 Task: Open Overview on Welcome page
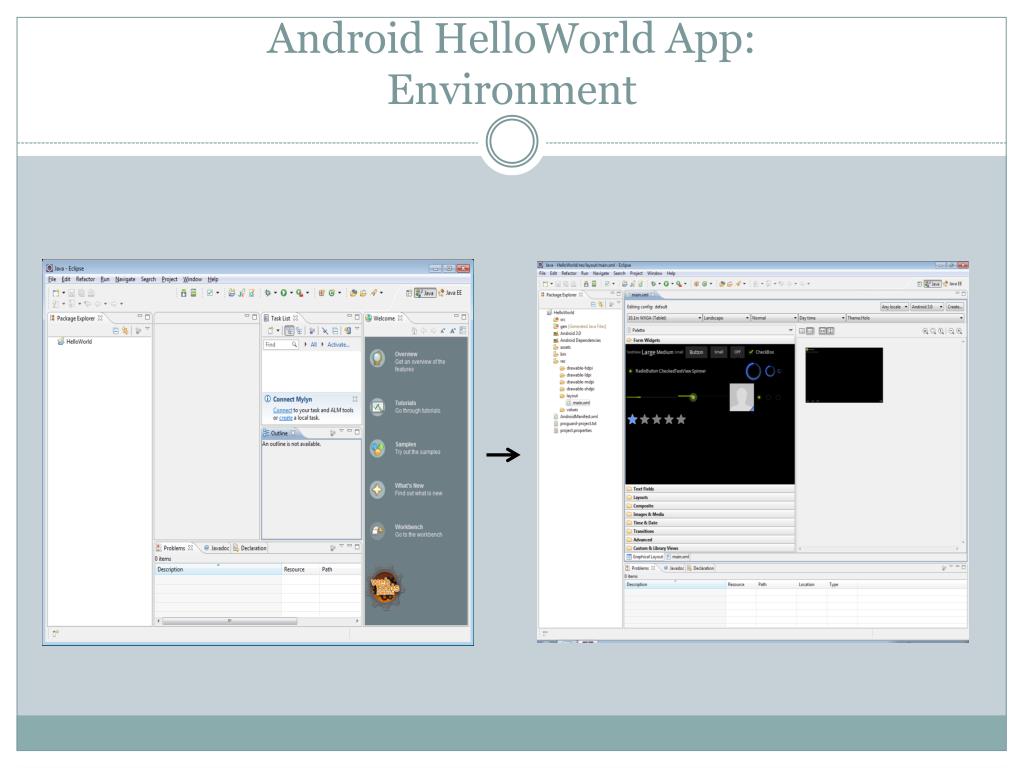(406, 361)
